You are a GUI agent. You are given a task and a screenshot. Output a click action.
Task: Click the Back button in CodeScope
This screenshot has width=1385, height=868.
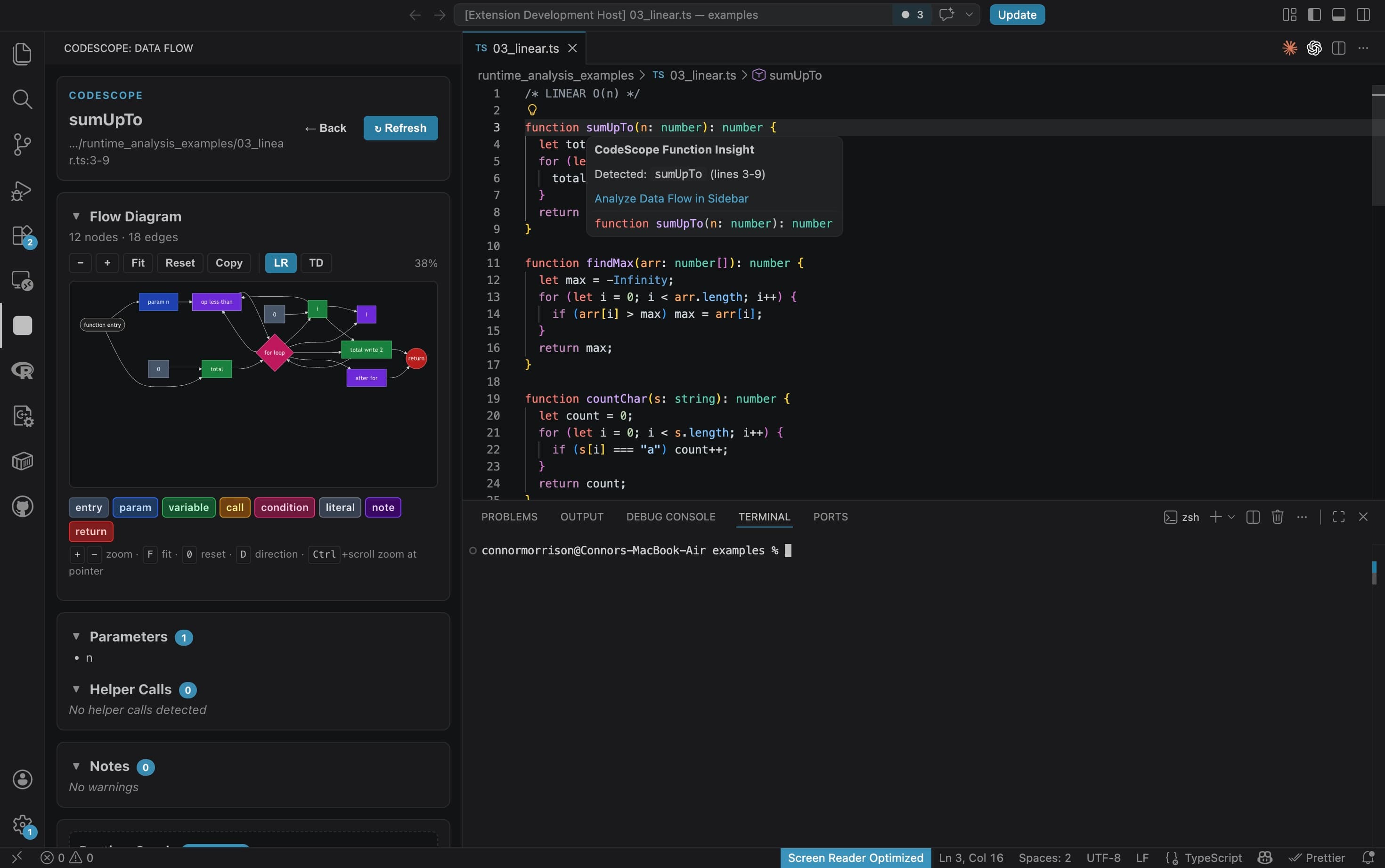(326, 128)
